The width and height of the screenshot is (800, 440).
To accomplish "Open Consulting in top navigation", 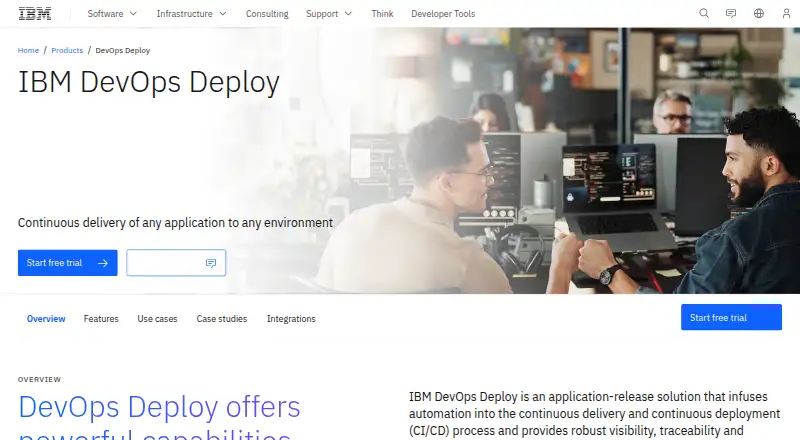I will [267, 14].
